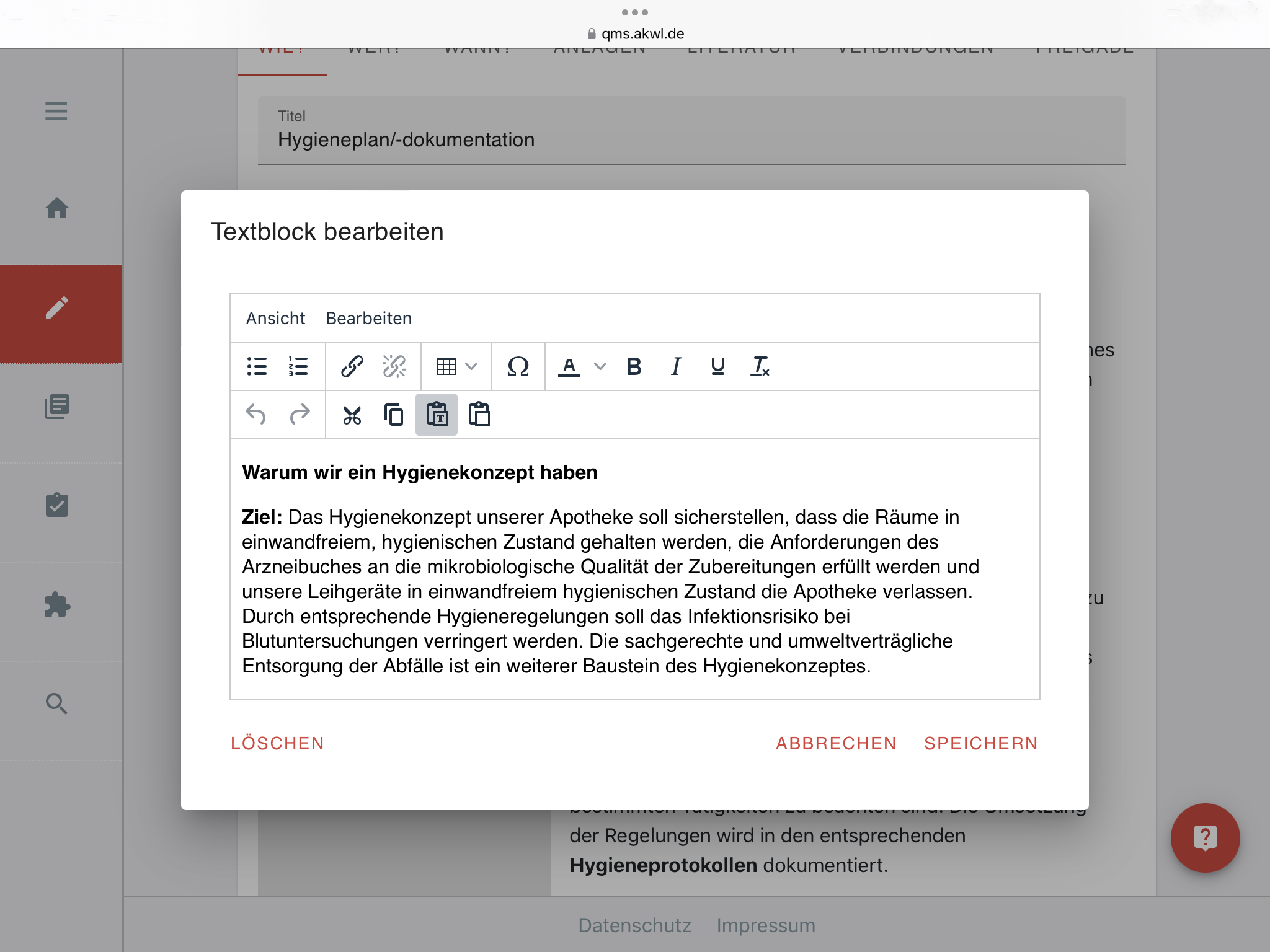Image resolution: width=1270 pixels, height=952 pixels.
Task: Open the puzzle piece icon in the sidebar
Action: [x=57, y=605]
